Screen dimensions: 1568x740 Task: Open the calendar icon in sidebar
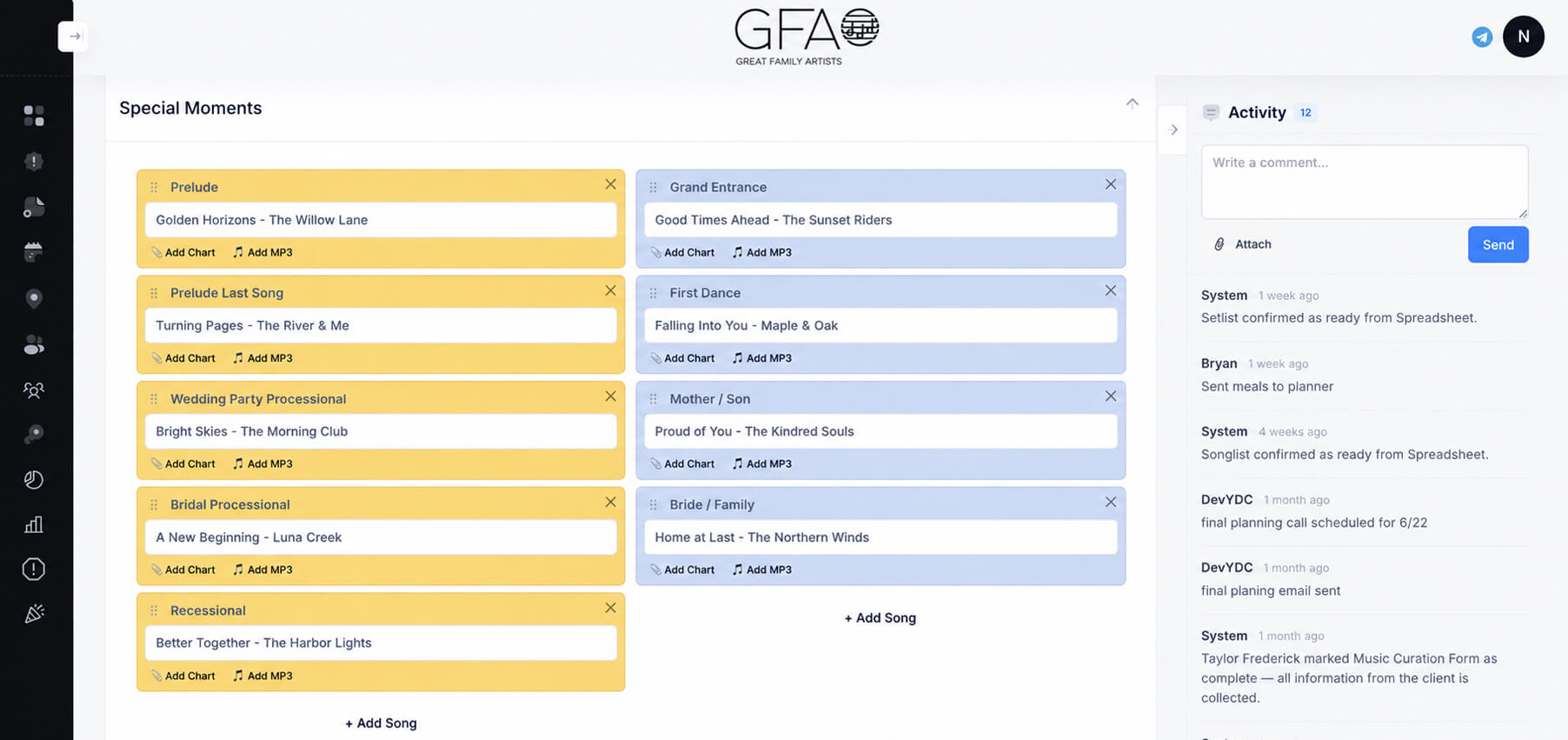tap(34, 252)
